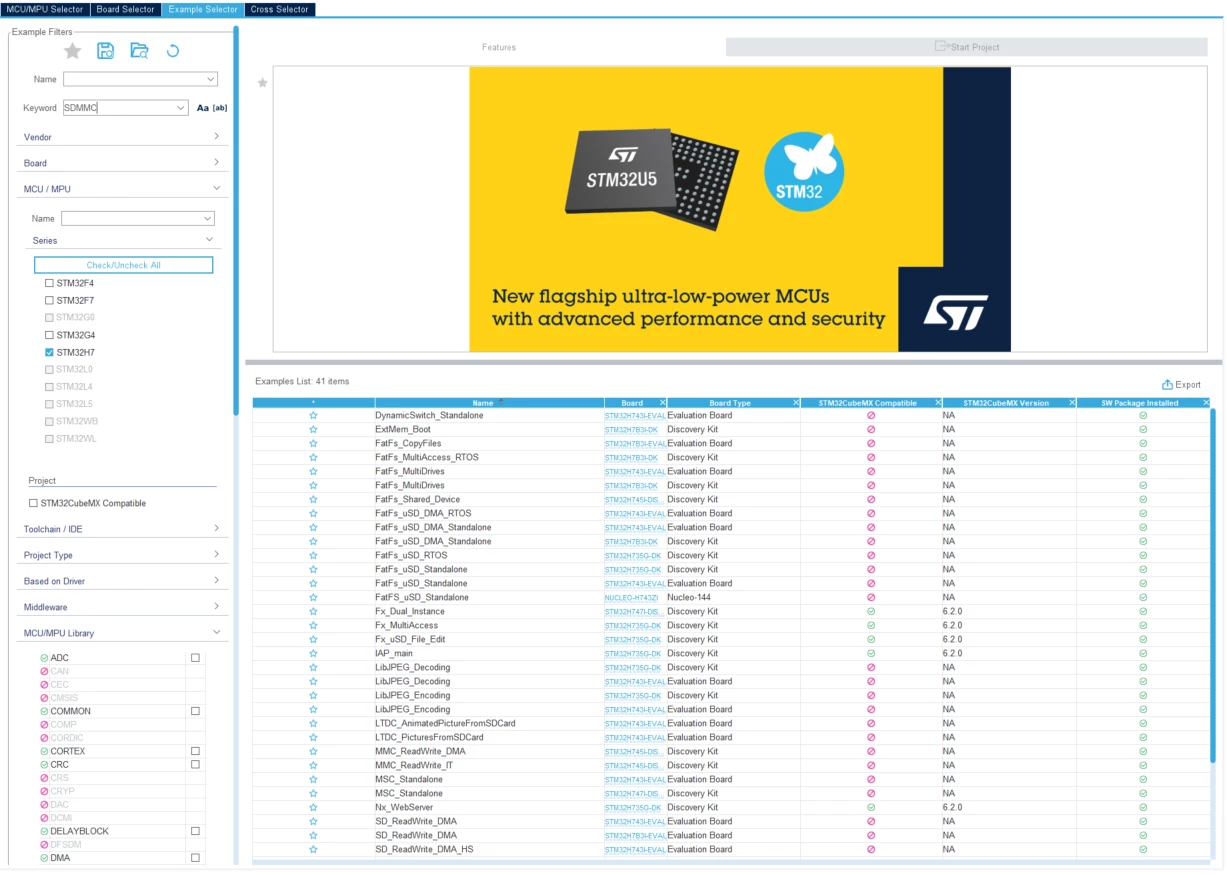1227x875 pixels.
Task: Click the load search folder icon
Action: click(139, 51)
